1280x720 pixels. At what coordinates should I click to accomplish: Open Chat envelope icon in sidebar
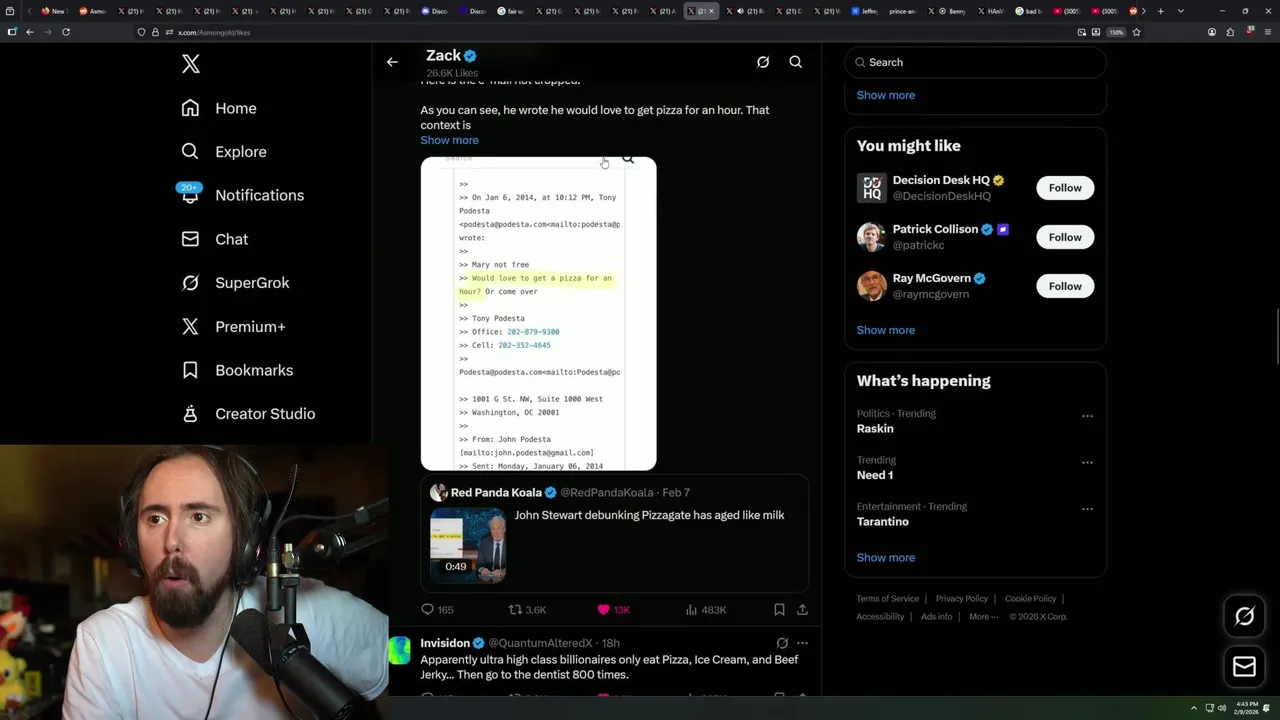coord(190,239)
